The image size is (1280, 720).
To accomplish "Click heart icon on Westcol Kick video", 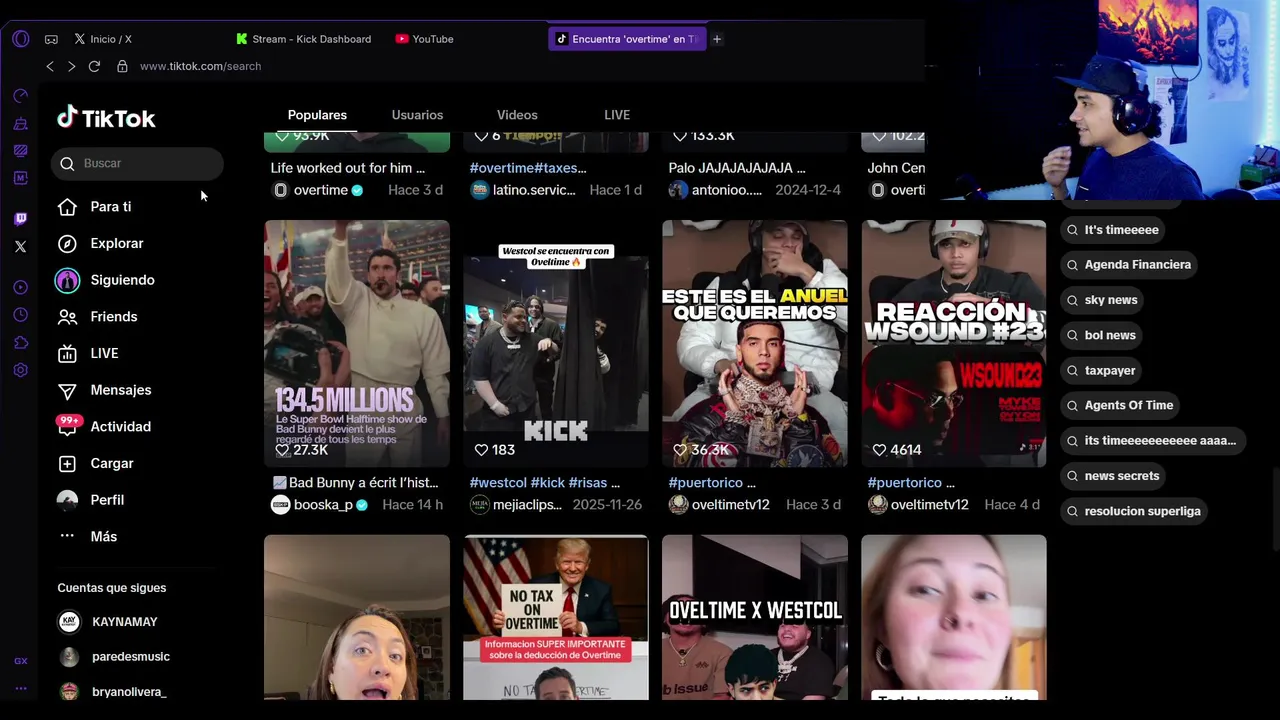I will (481, 450).
